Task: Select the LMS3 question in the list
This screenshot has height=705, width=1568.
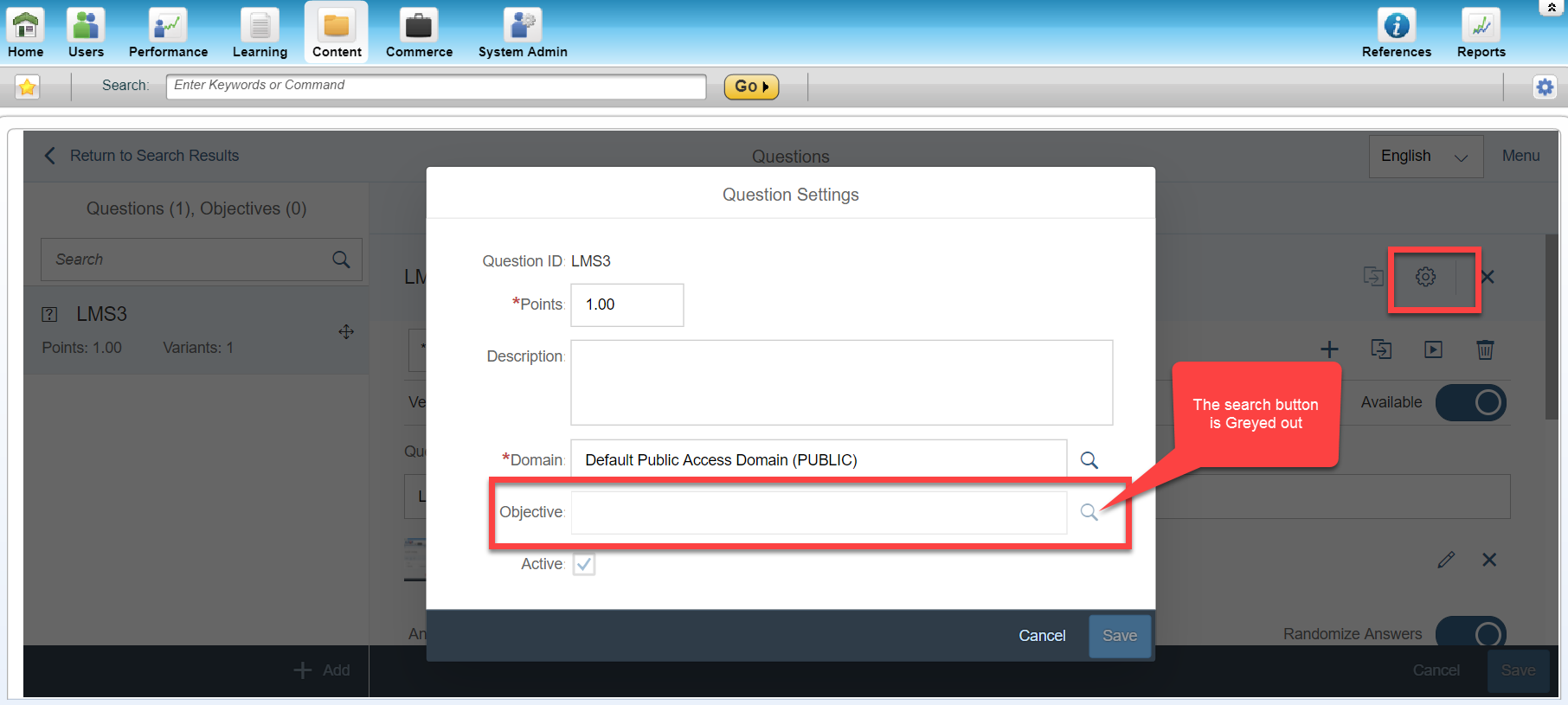Action: coord(196,330)
